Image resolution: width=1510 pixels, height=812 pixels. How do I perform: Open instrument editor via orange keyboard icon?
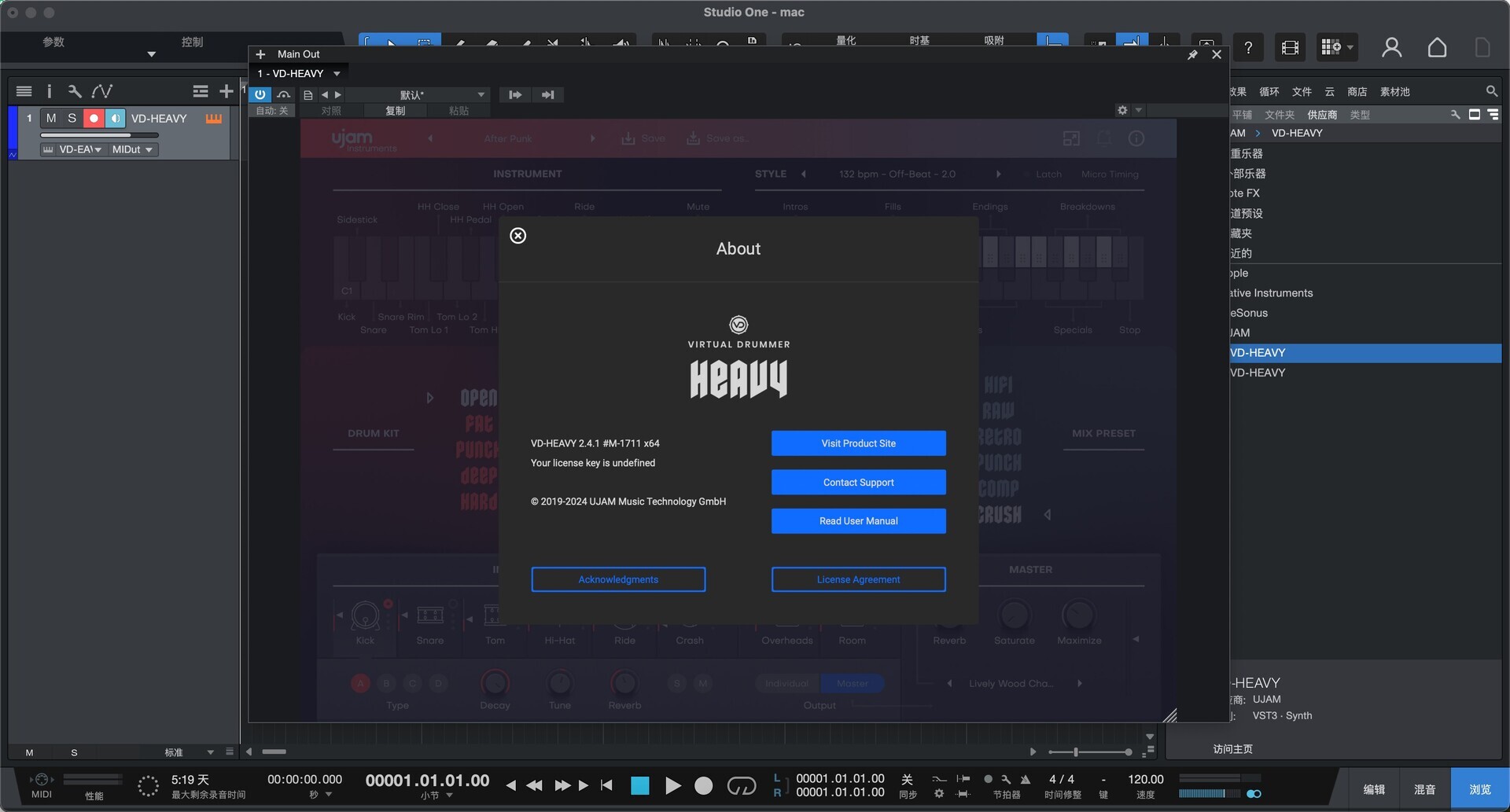pos(214,118)
